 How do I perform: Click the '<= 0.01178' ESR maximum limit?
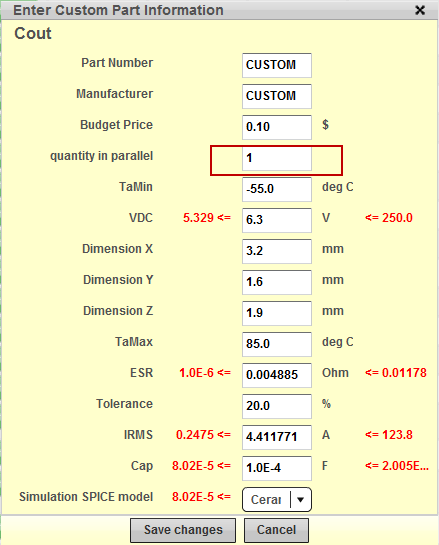click(x=396, y=373)
